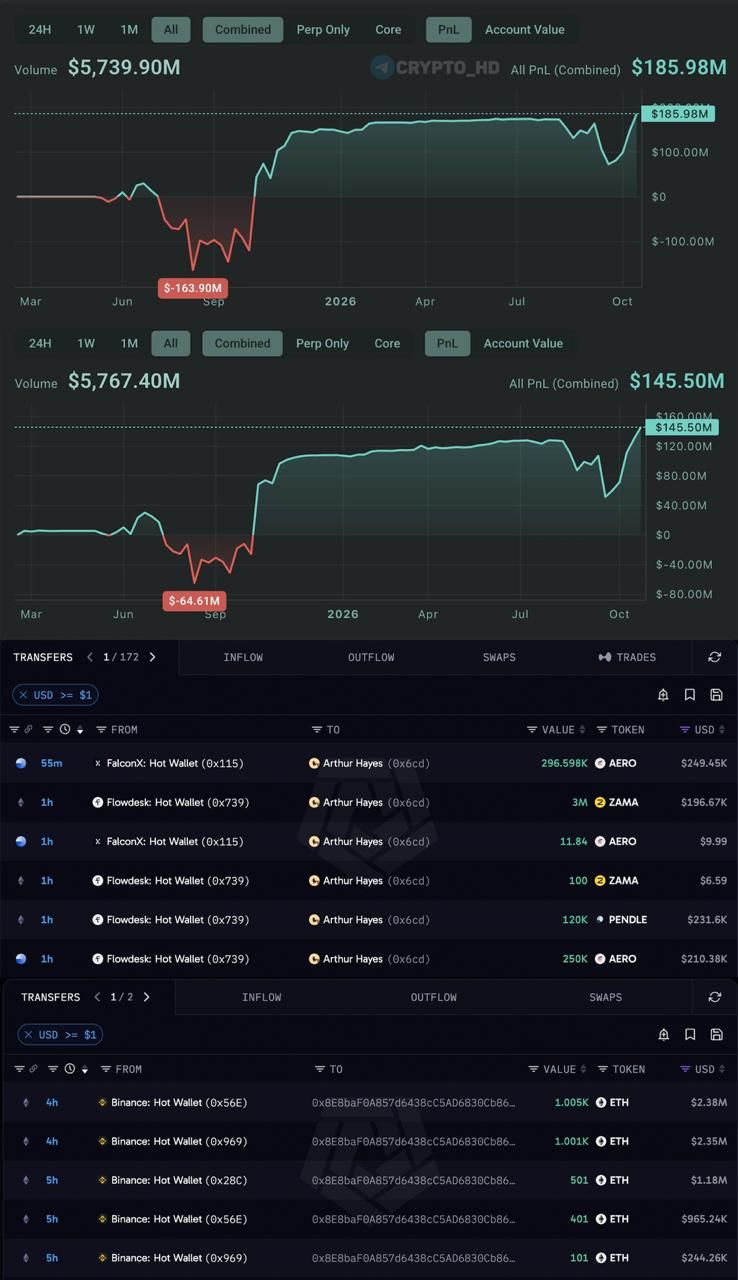Select 24H range on the $185.98M chart
The width and height of the screenshot is (738, 1280).
click(x=40, y=29)
